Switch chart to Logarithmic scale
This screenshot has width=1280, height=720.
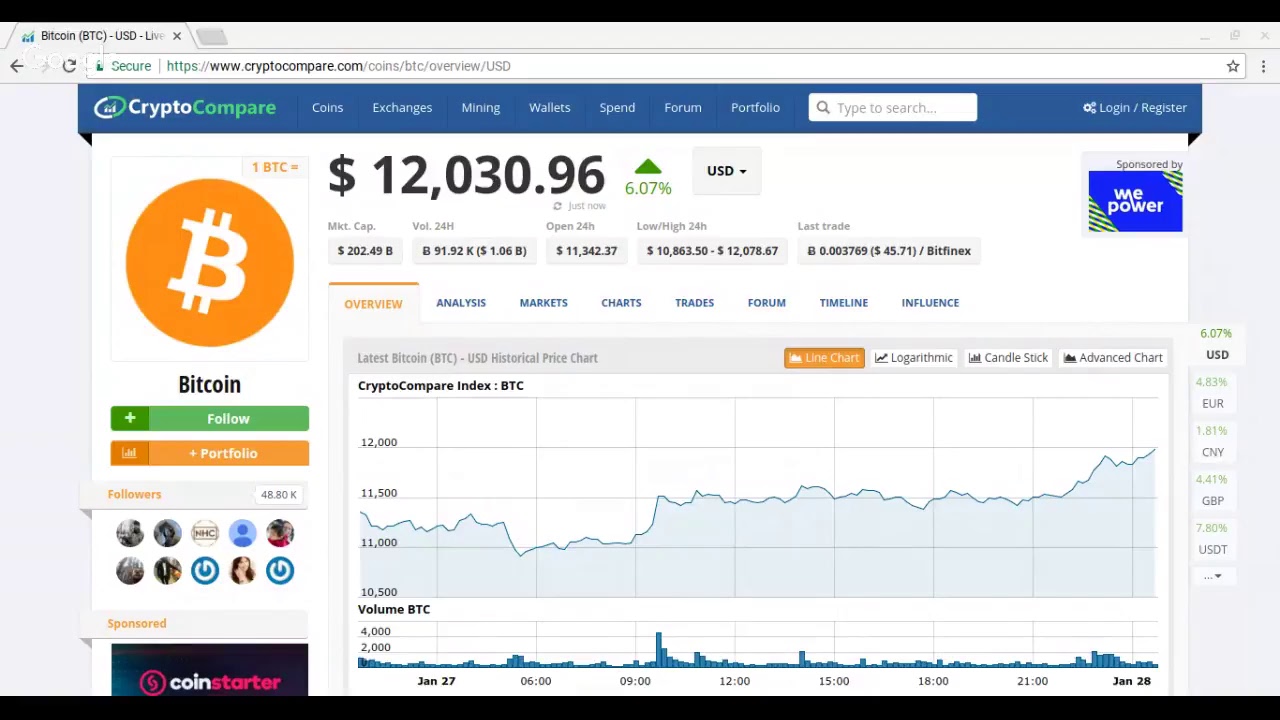[914, 358]
